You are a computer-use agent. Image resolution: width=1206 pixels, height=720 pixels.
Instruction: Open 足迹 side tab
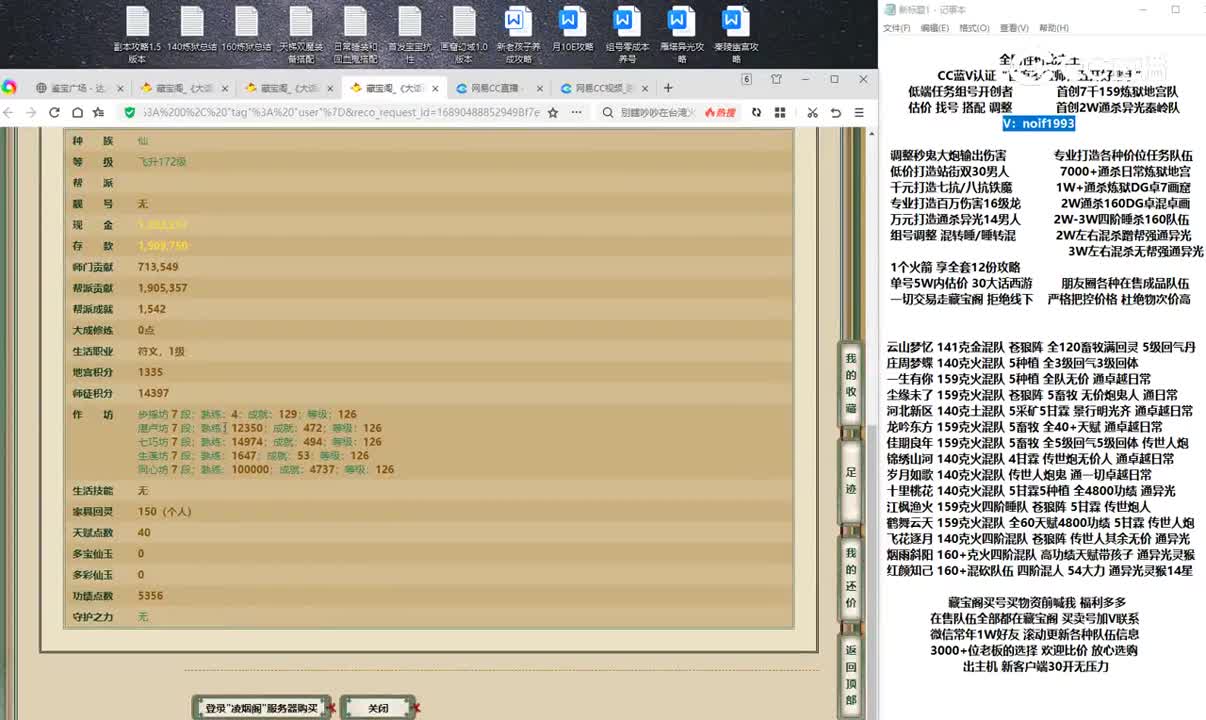[851, 480]
